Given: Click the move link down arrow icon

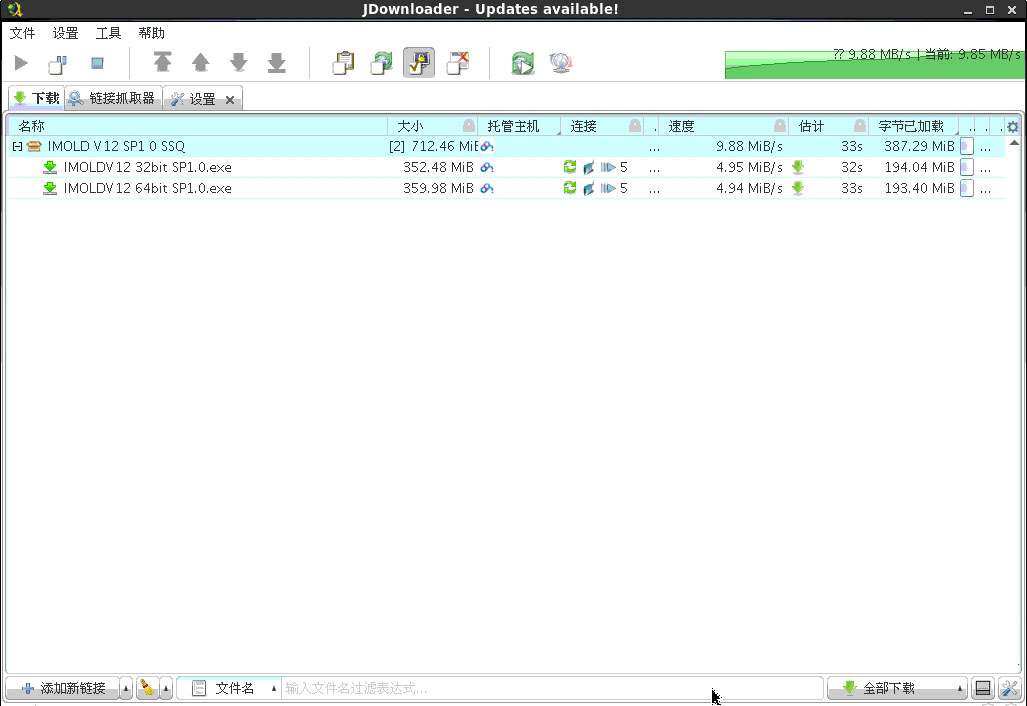Looking at the screenshot, I should pyautogui.click(x=239, y=62).
